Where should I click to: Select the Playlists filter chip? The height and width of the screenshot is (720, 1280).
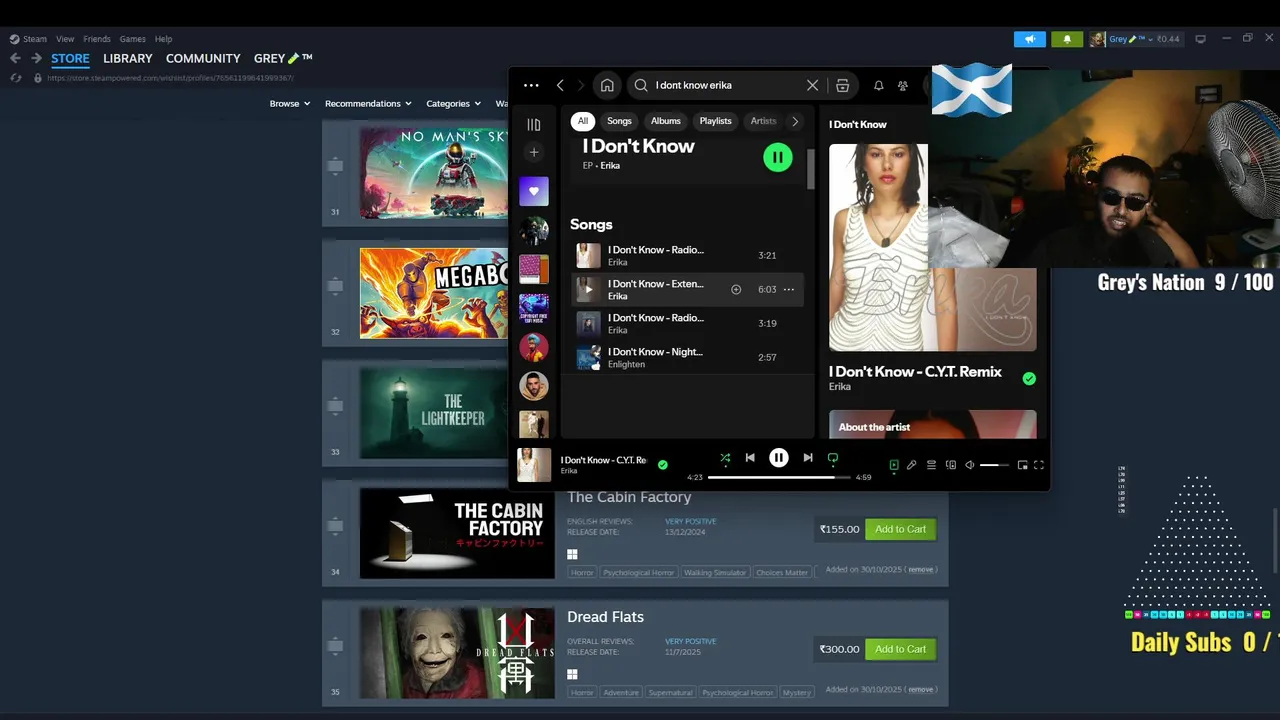[716, 121]
